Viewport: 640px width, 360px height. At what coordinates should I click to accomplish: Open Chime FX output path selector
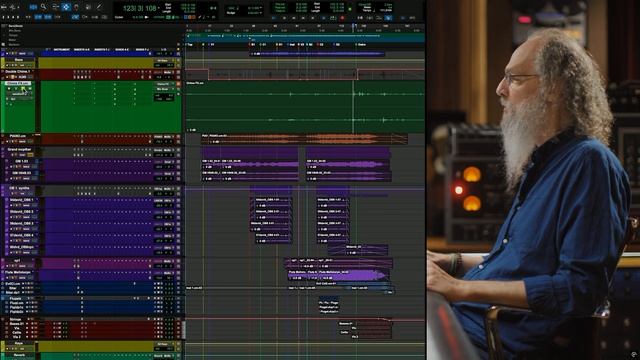point(163,89)
